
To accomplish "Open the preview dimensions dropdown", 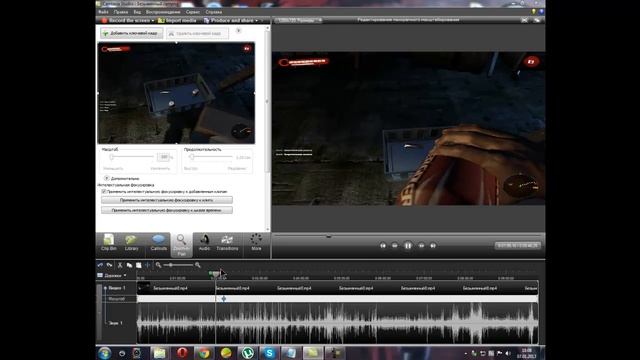I will click(x=298, y=20).
